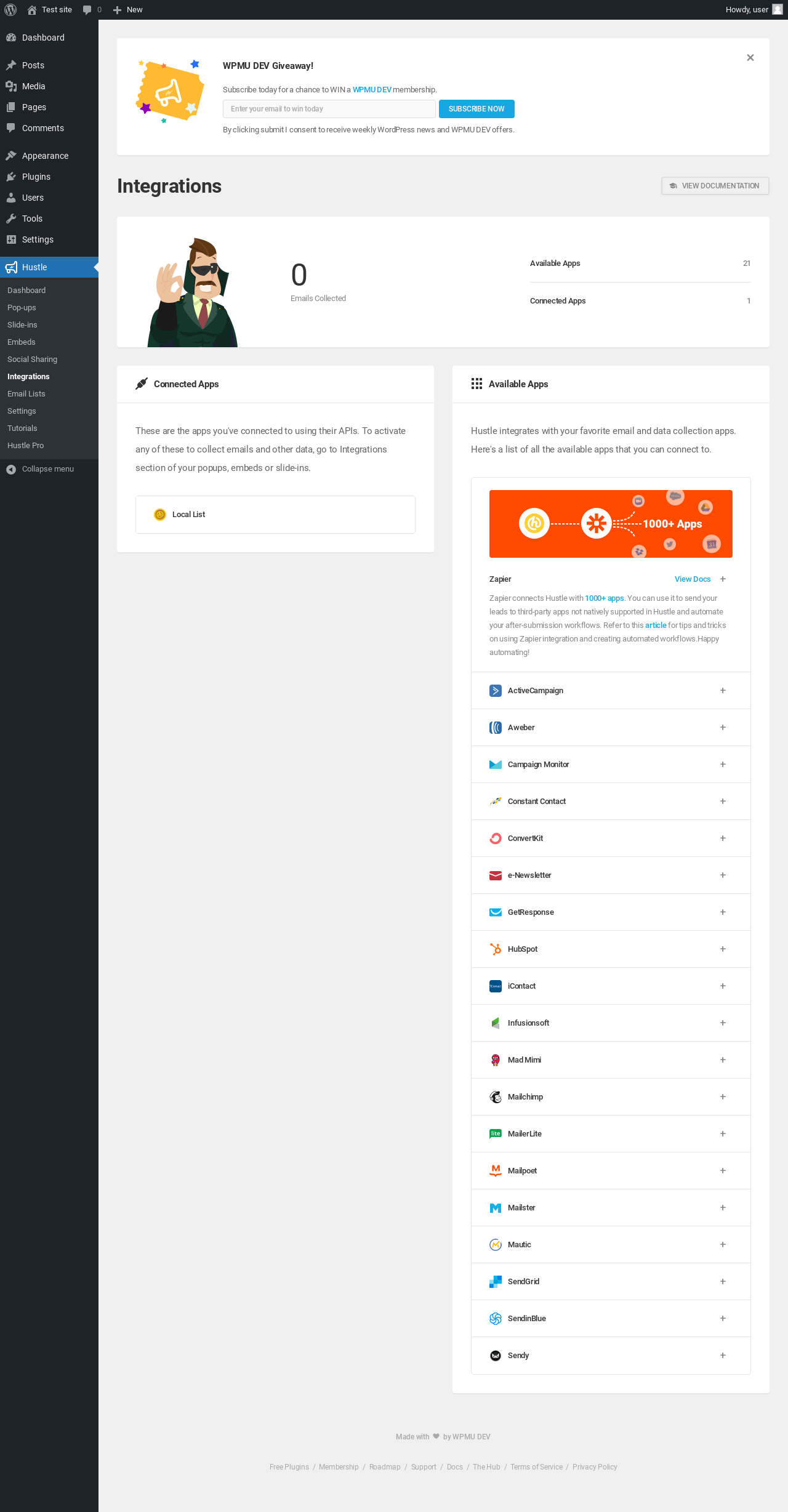Click the e-Newsletter app icon
Screen dimensions: 788x1512
[496, 875]
